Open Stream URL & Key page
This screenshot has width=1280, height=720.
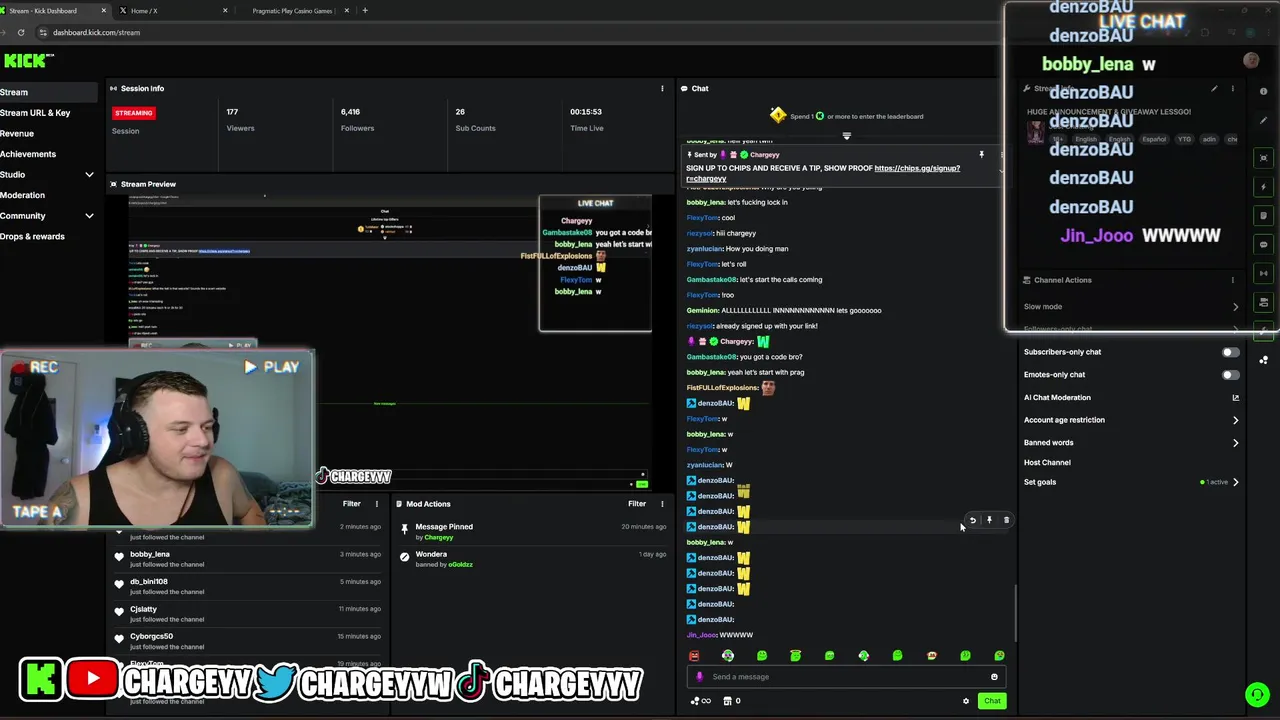35,113
